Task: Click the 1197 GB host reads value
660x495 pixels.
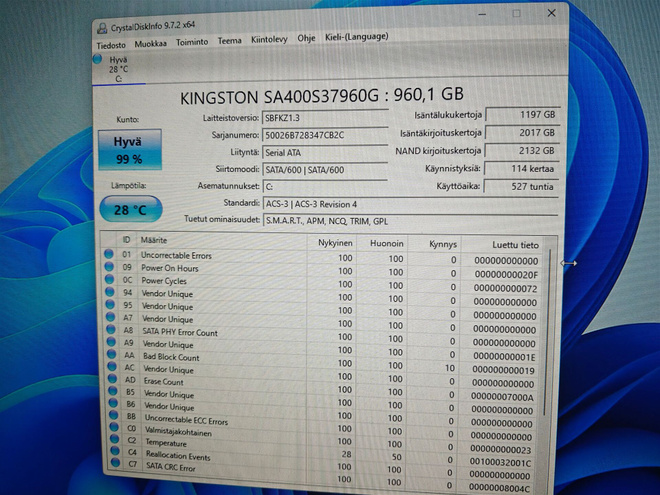Action: click(x=522, y=114)
